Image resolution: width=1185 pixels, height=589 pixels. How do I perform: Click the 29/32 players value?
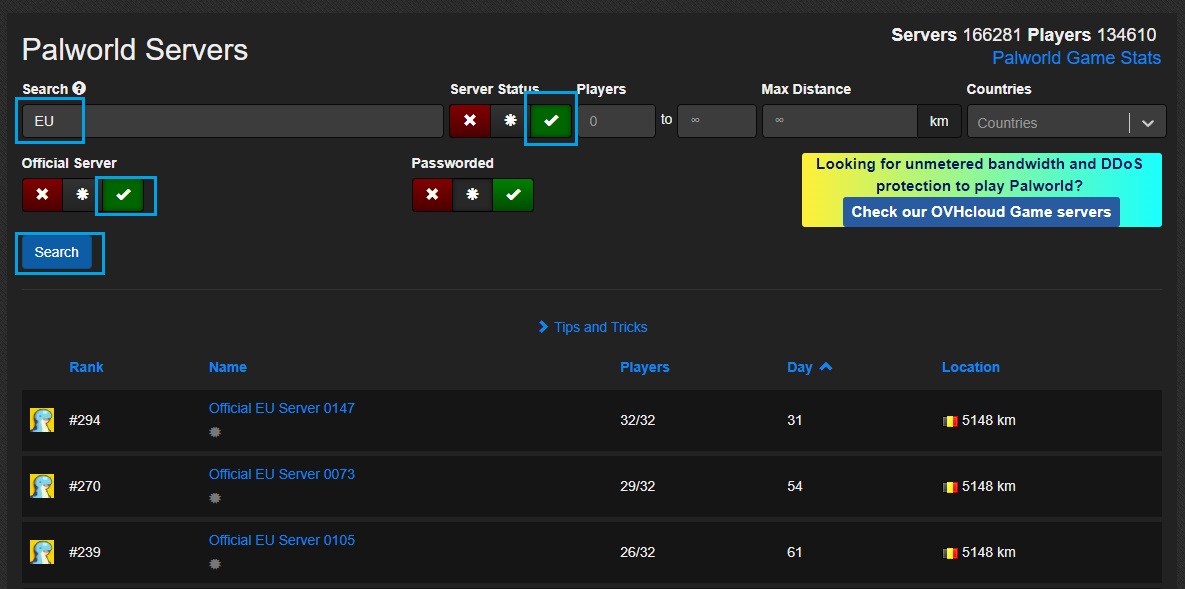click(638, 485)
